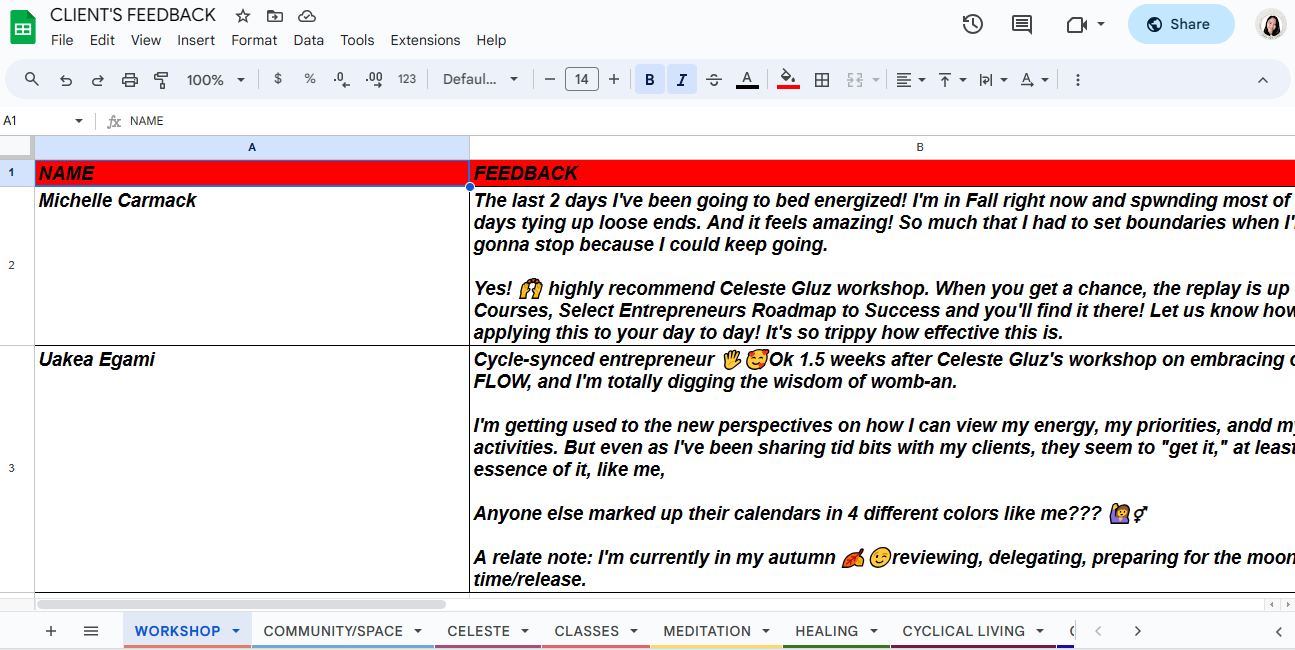Toggle strikethrough formatting
This screenshot has width=1295, height=650.
[x=714, y=79]
